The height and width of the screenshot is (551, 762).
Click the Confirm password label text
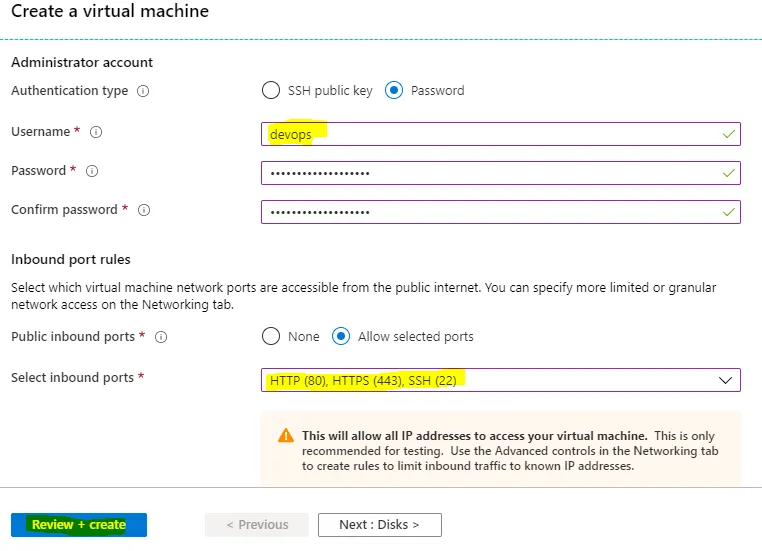(x=64, y=209)
